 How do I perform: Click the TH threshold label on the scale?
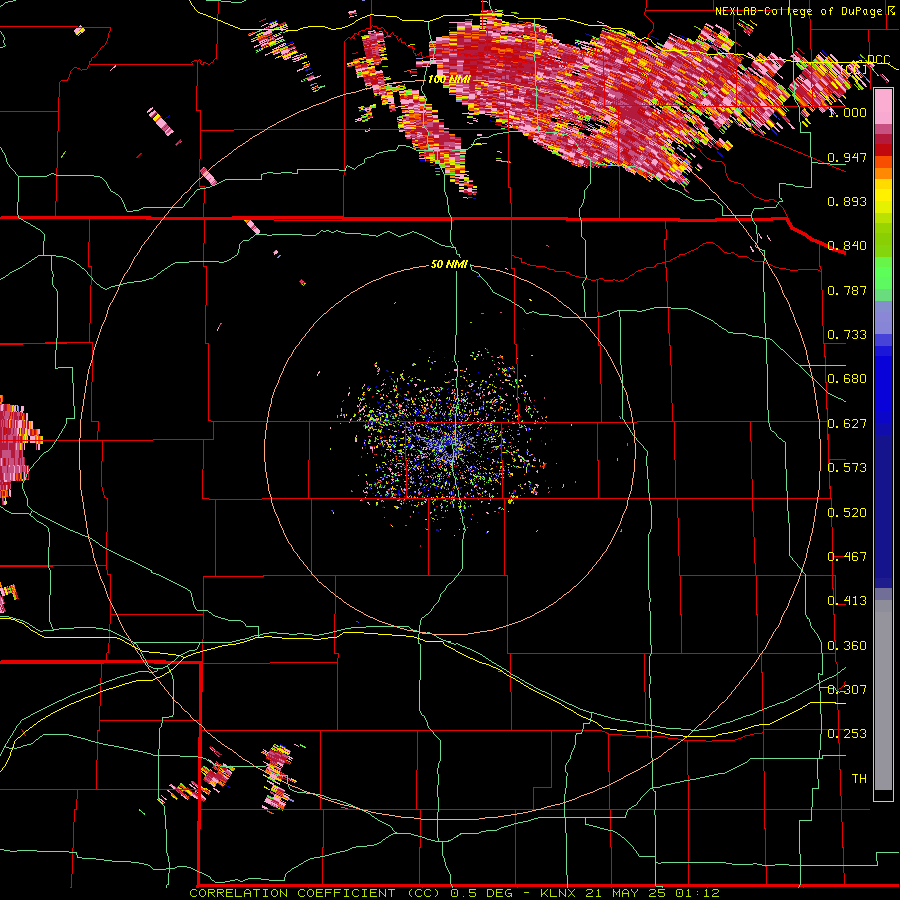(859, 779)
